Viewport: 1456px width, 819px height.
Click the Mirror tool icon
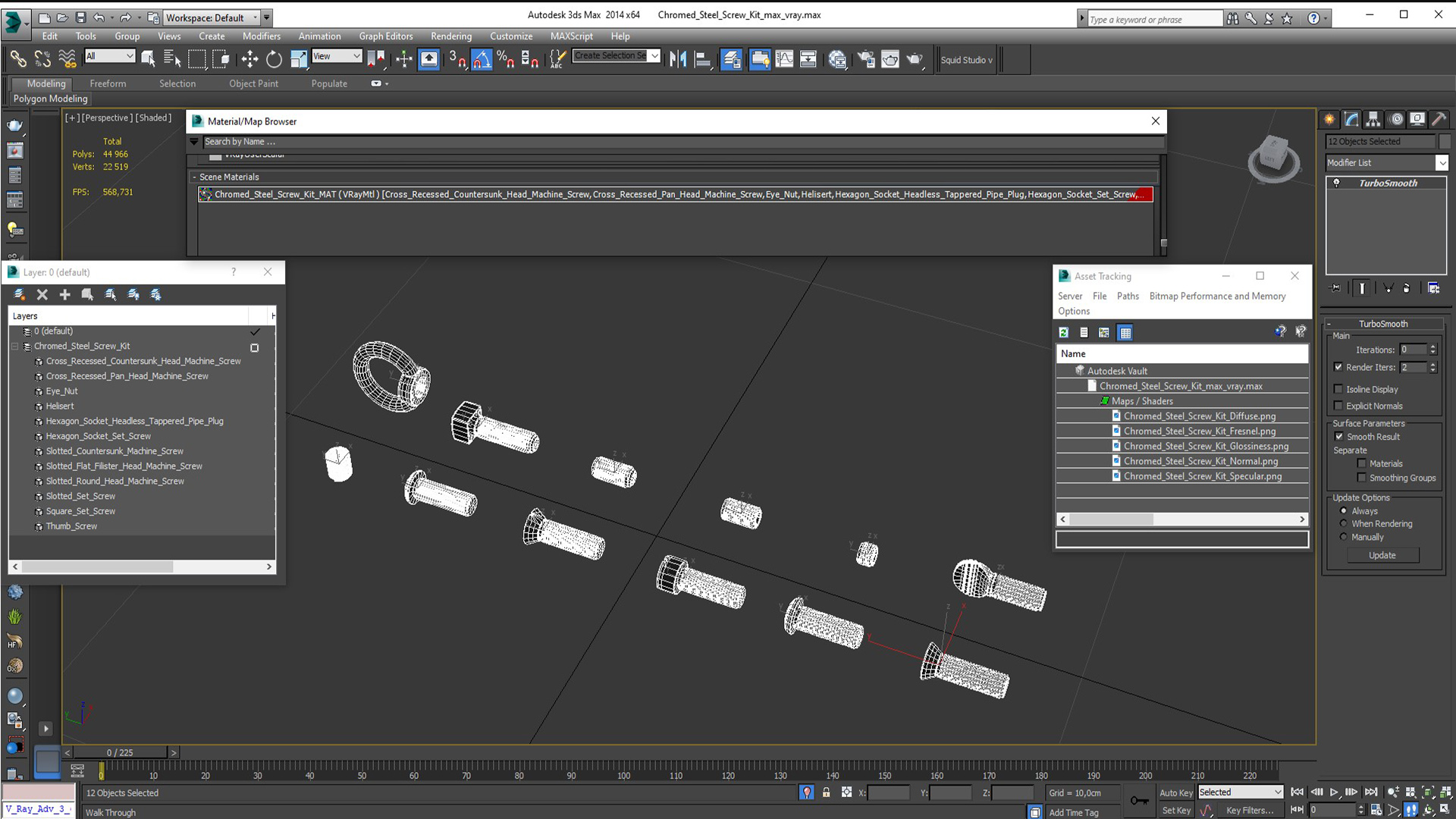pos(678,58)
